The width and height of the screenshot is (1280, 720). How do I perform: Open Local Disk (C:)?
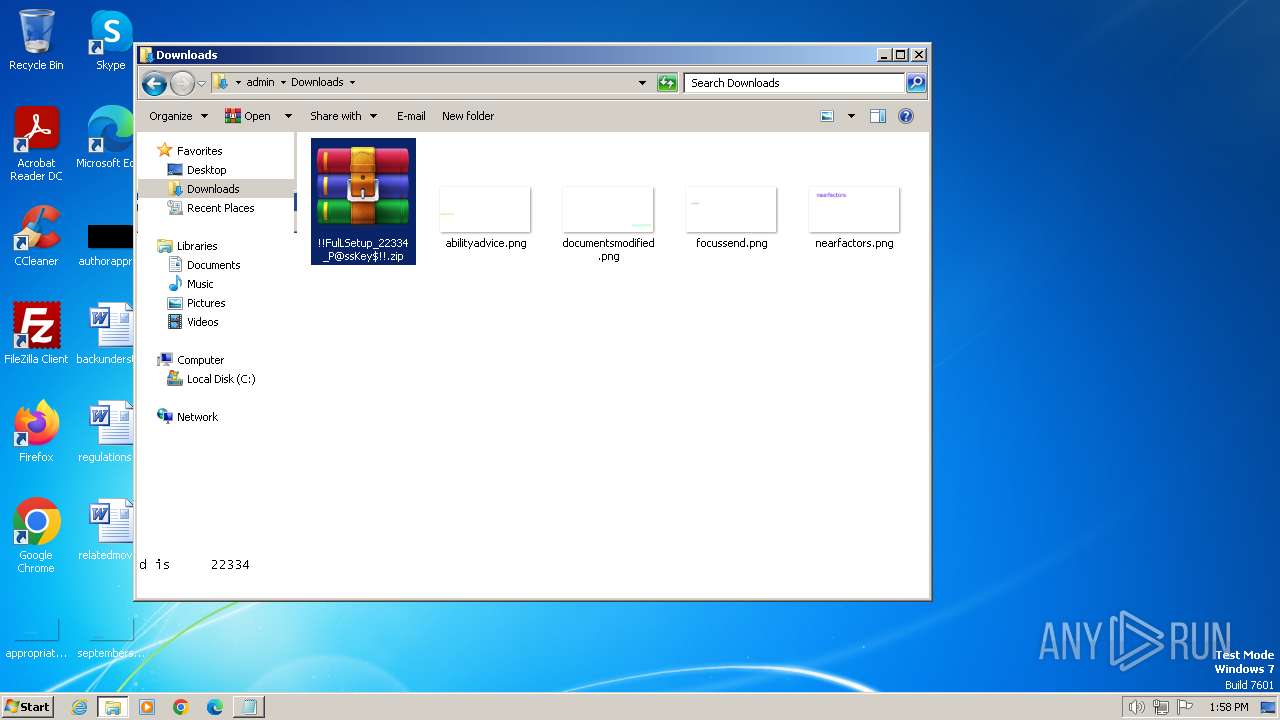[221, 379]
